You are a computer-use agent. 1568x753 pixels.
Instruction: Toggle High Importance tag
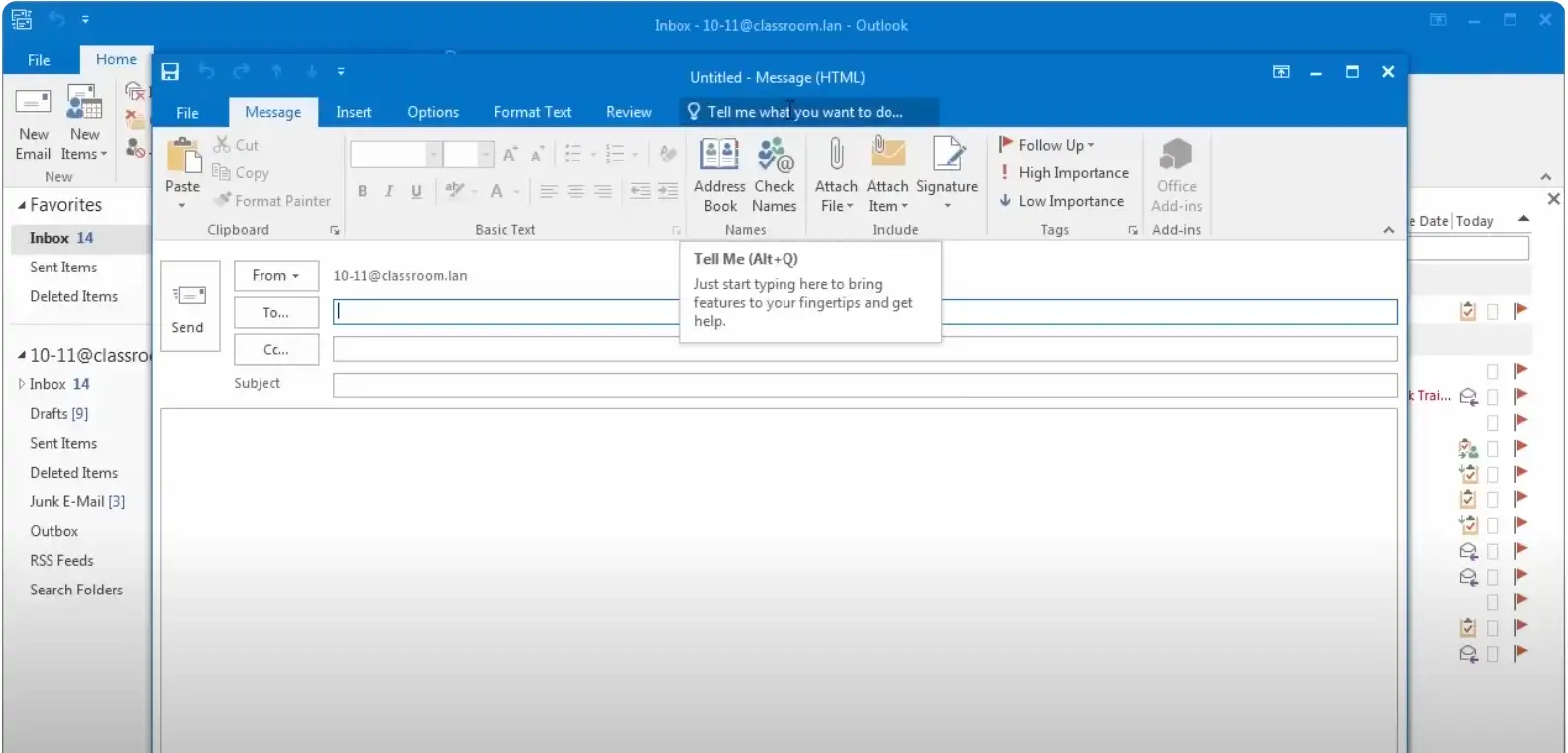(1064, 173)
